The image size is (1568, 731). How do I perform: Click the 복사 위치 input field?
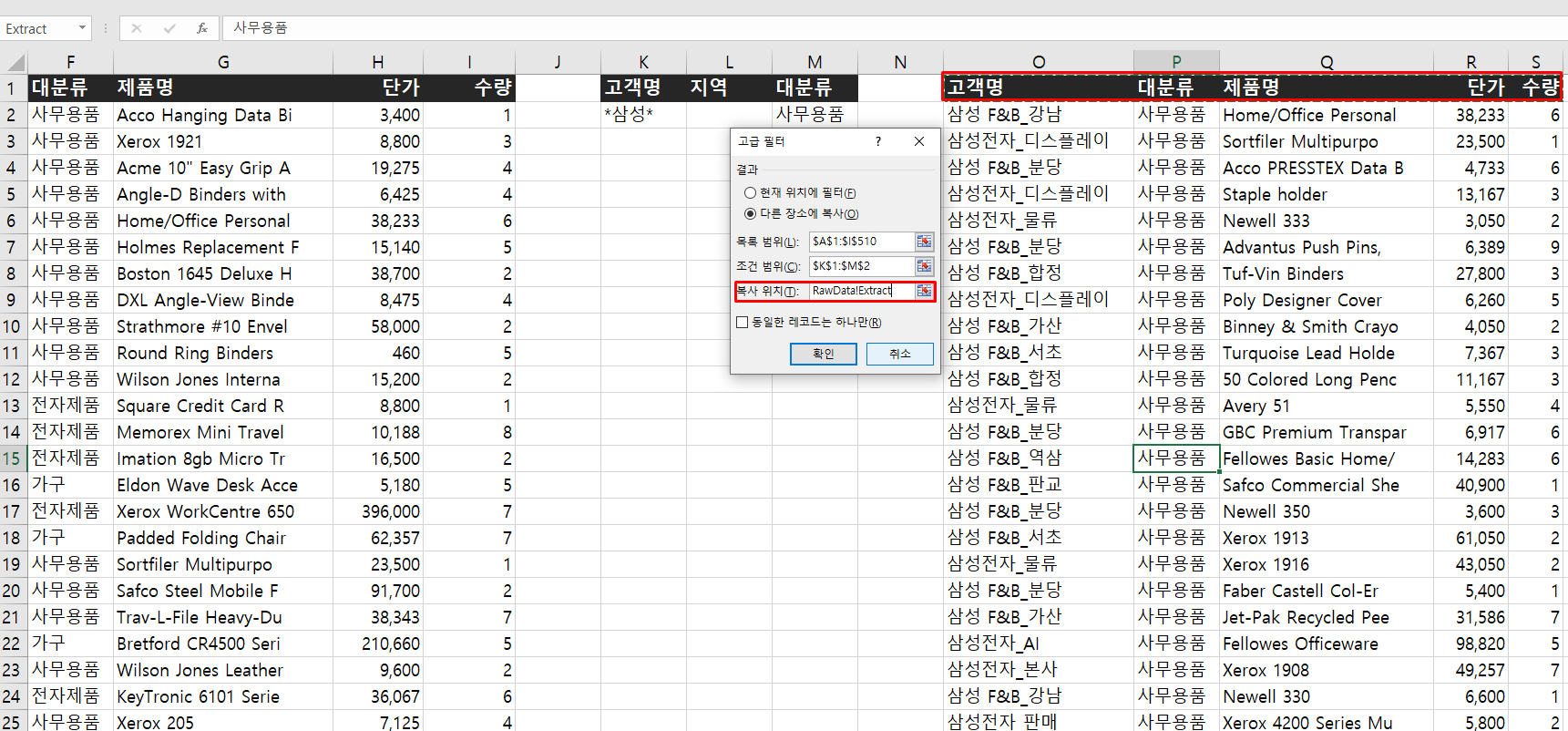[x=862, y=291]
